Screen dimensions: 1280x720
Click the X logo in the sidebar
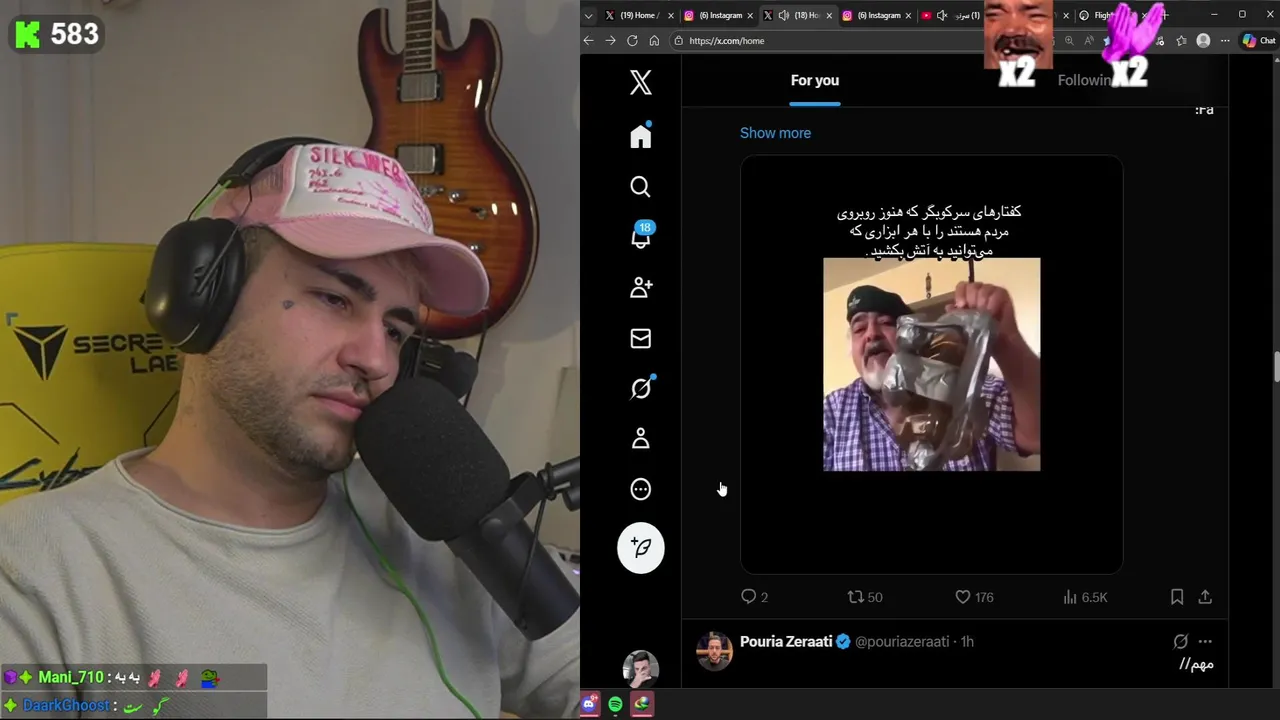click(x=641, y=82)
